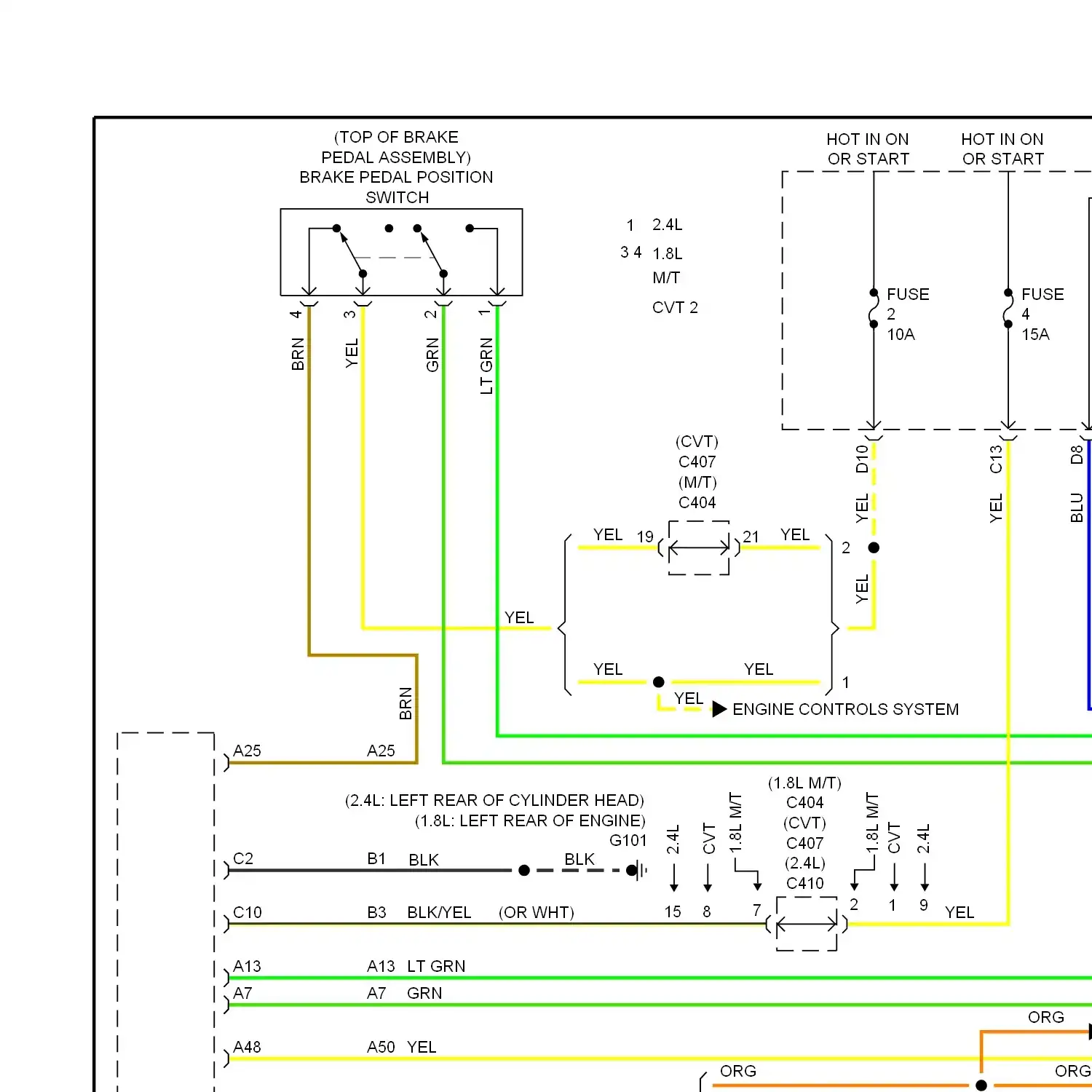The width and height of the screenshot is (1092, 1092).
Task: Click the BLK/YEL wire label
Action: pyautogui.click(x=439, y=913)
